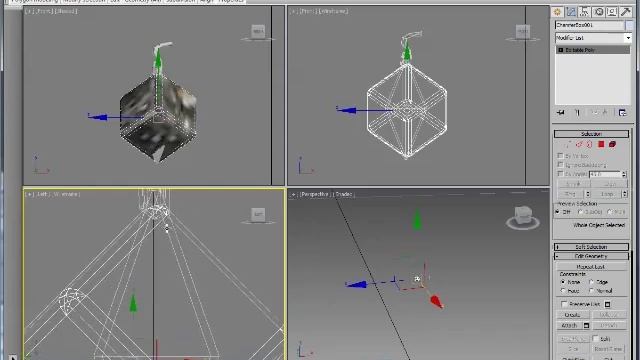The height and width of the screenshot is (360, 640).
Task: Toggle Show End Result icon
Action: click(578, 113)
